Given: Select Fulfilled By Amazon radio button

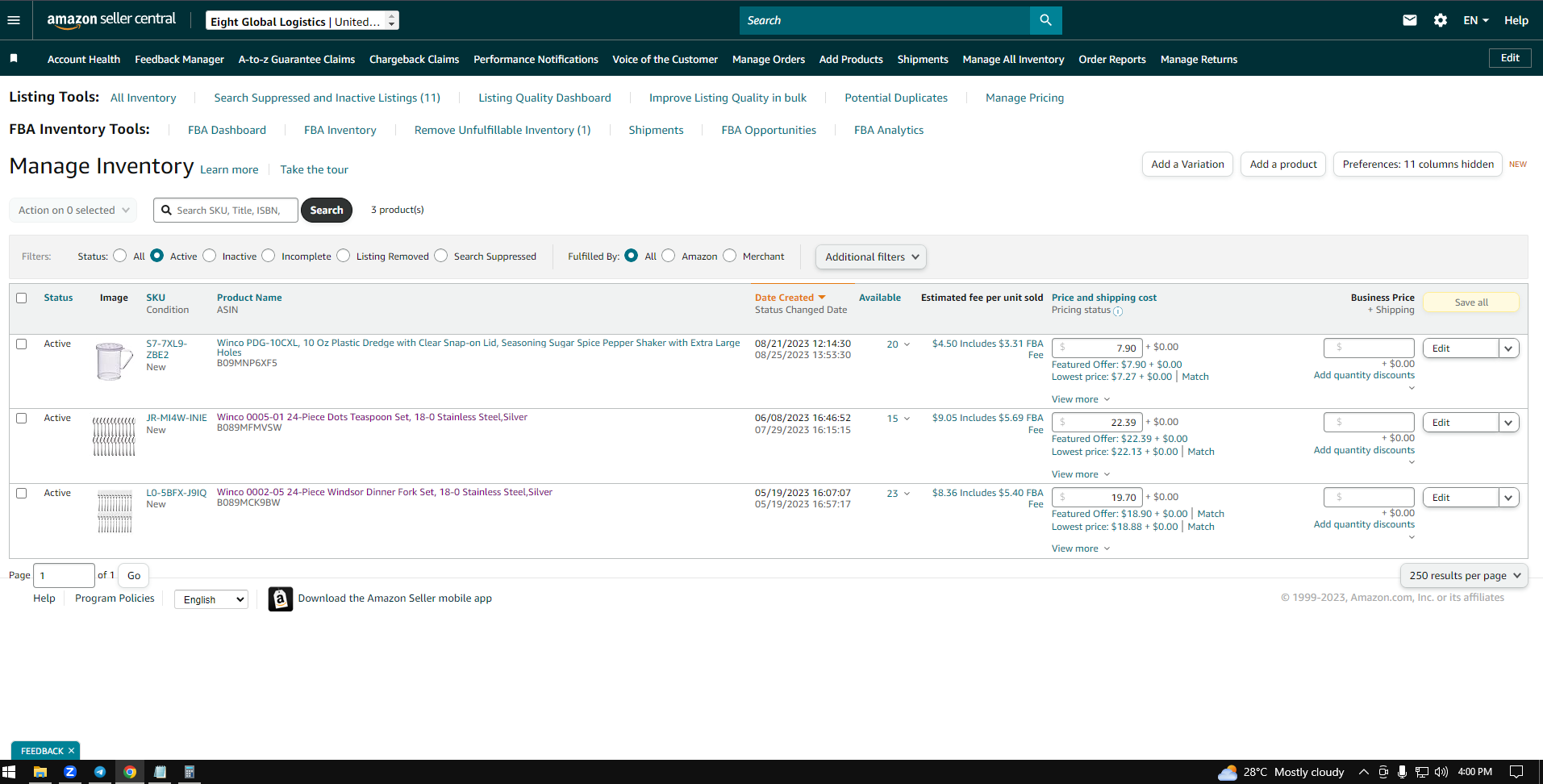Looking at the screenshot, I should pyautogui.click(x=668, y=256).
